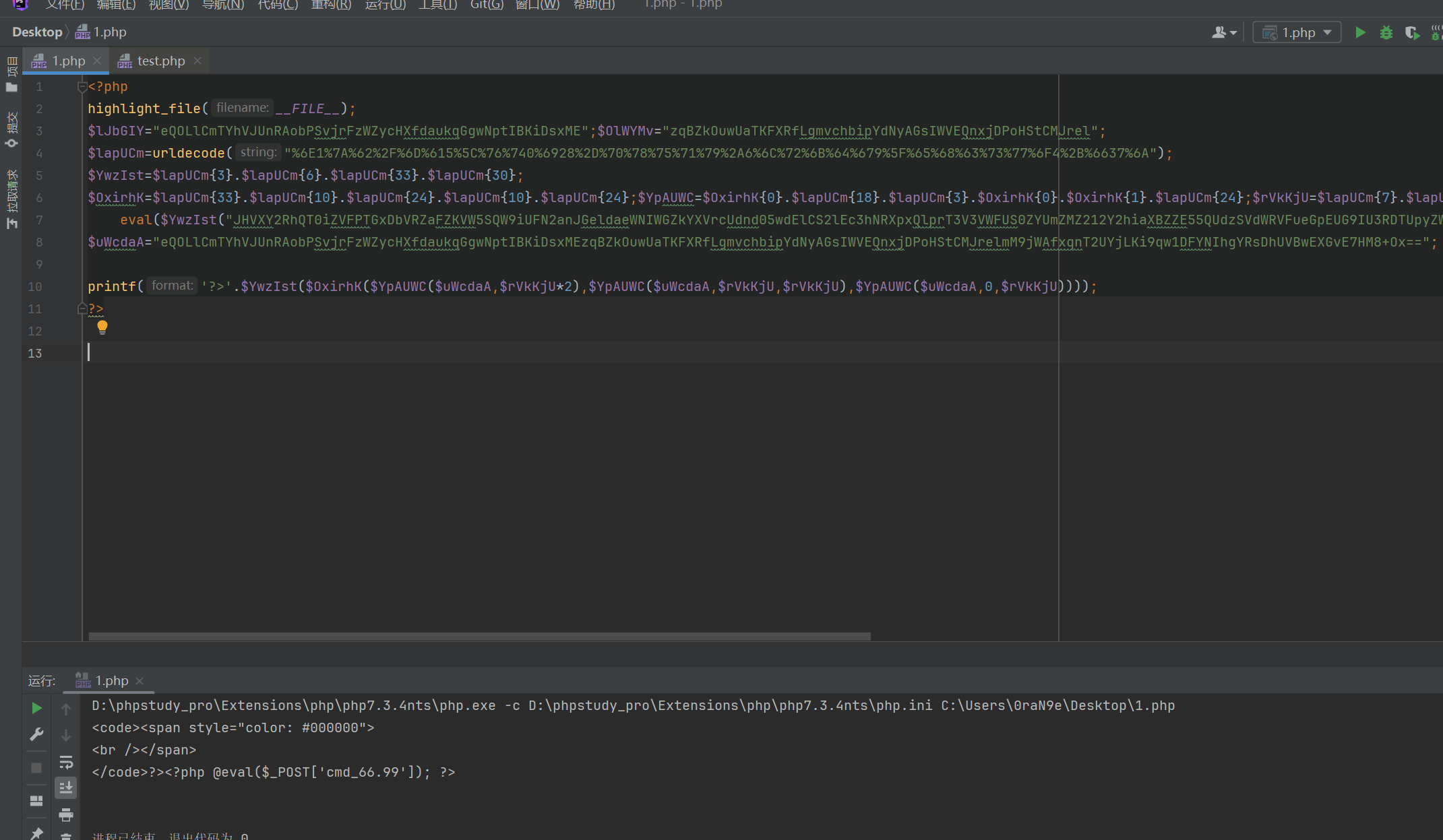
Task: Click urldecode on line 4
Action: pos(189,153)
